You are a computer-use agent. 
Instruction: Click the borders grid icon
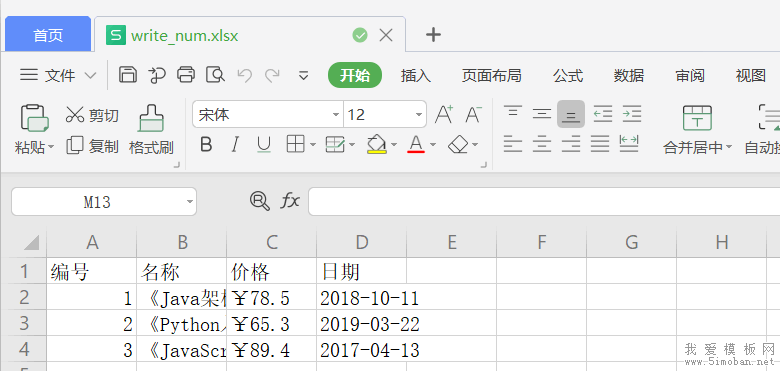pyautogui.click(x=295, y=144)
